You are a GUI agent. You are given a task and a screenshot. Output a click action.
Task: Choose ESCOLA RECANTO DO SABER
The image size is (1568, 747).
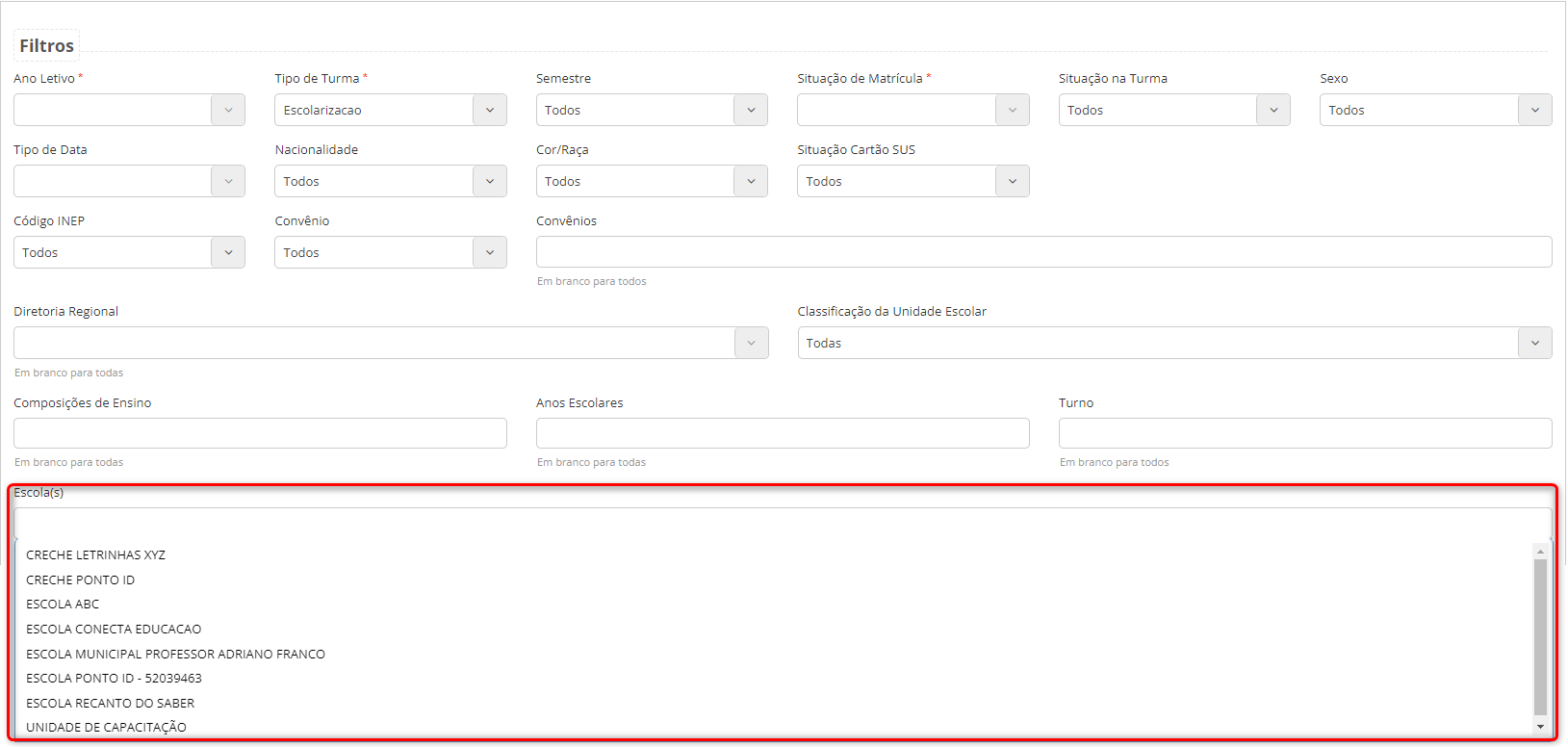point(774,704)
